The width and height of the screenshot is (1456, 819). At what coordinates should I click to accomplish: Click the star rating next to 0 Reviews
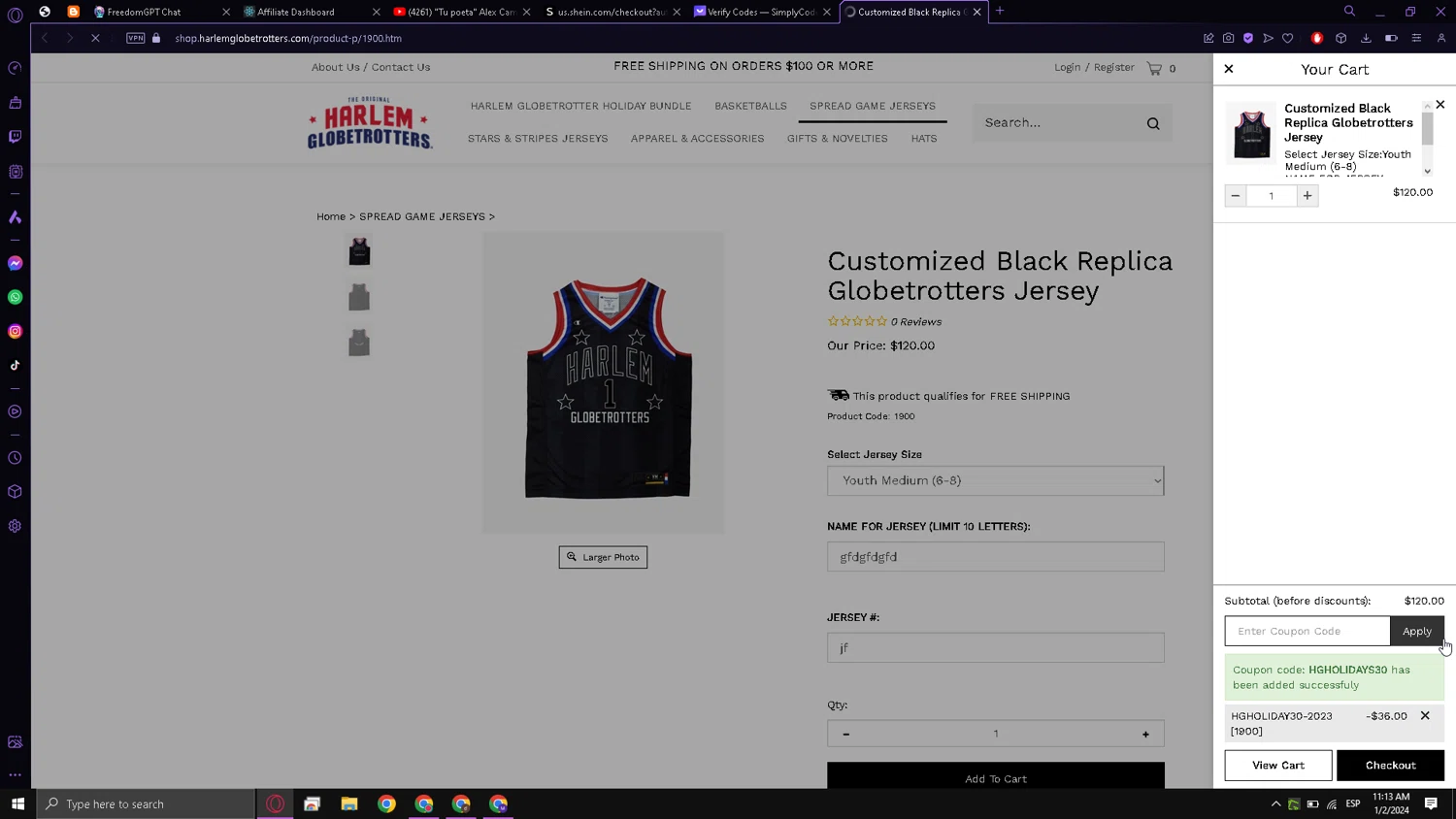[x=857, y=321]
